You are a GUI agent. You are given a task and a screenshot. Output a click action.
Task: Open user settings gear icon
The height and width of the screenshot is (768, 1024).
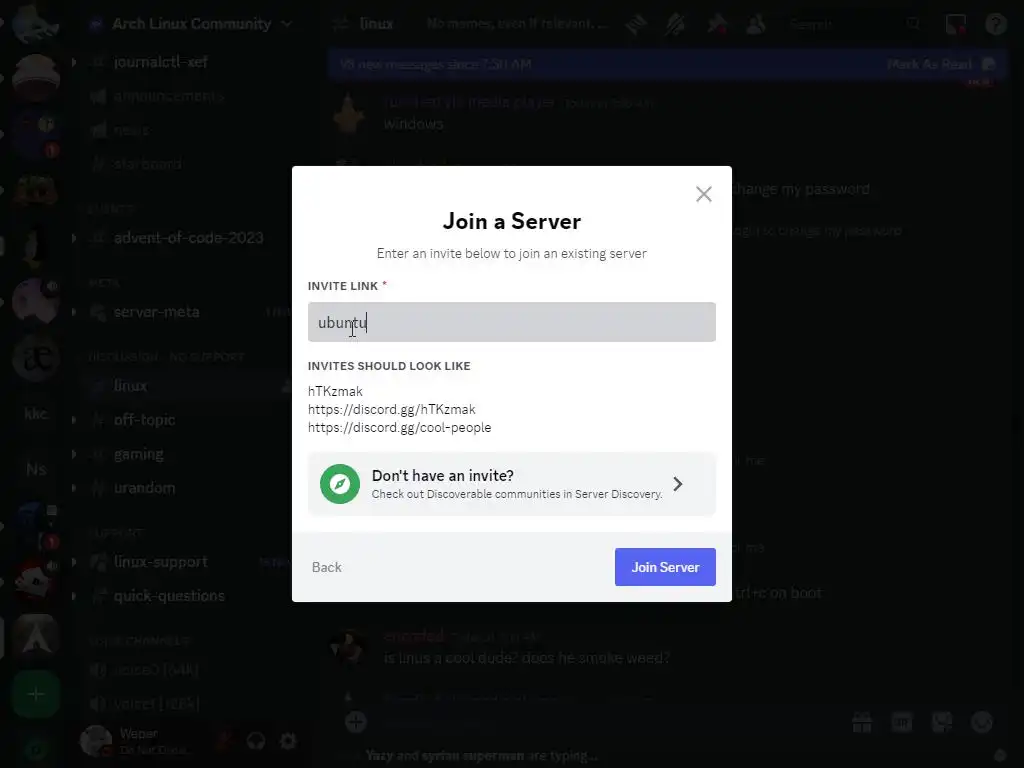288,741
